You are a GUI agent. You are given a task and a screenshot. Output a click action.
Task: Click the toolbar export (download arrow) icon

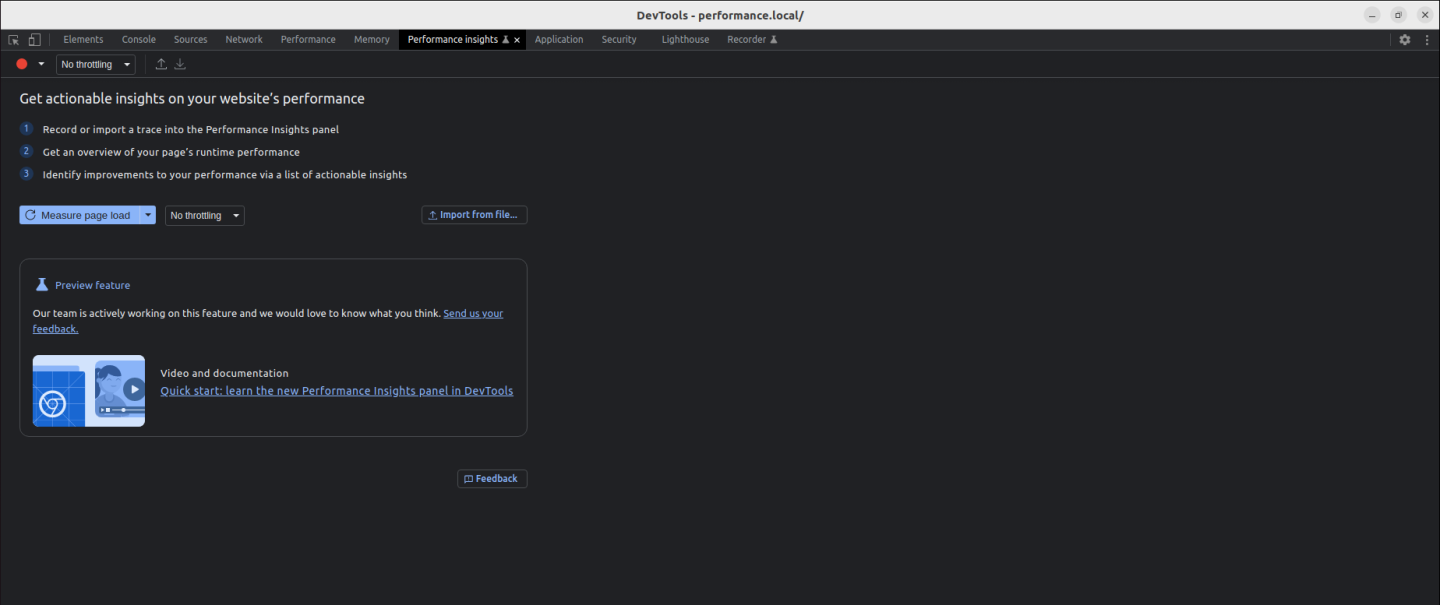(x=180, y=64)
